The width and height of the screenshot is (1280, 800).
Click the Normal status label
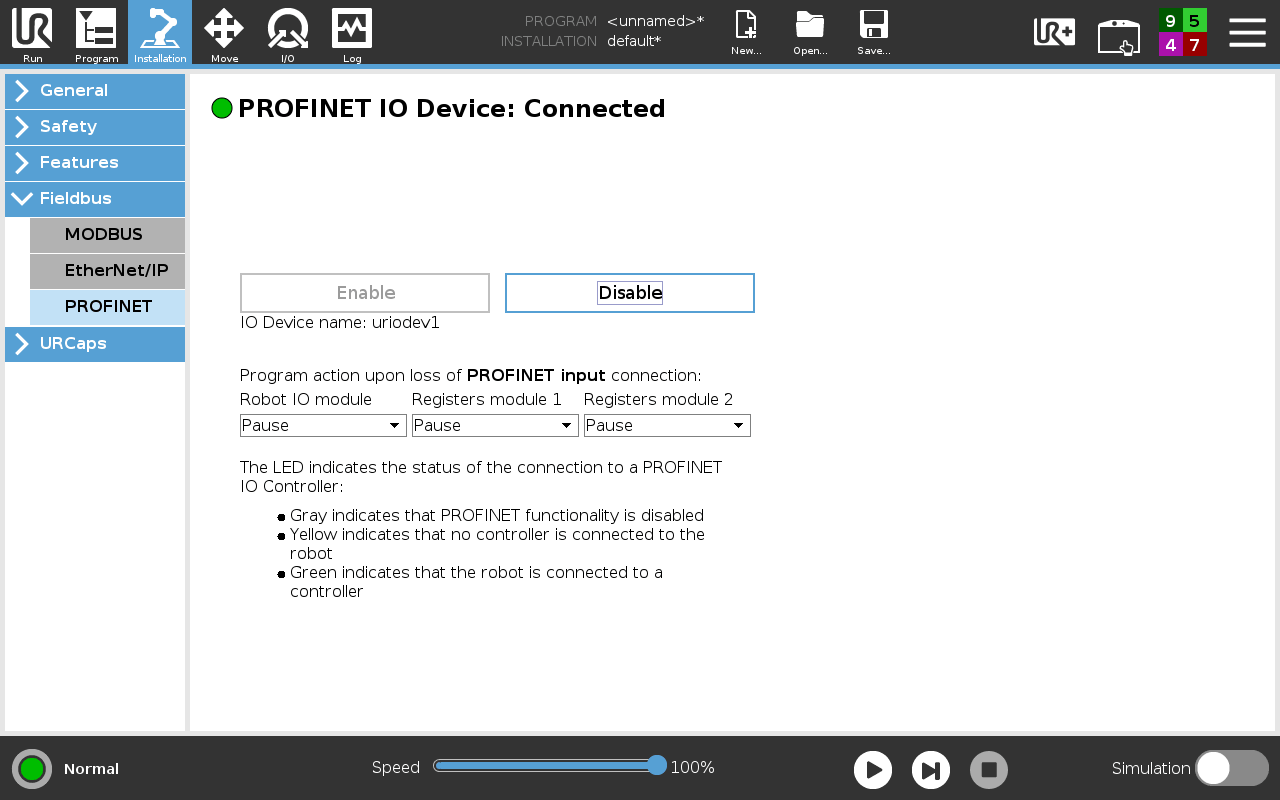(91, 769)
